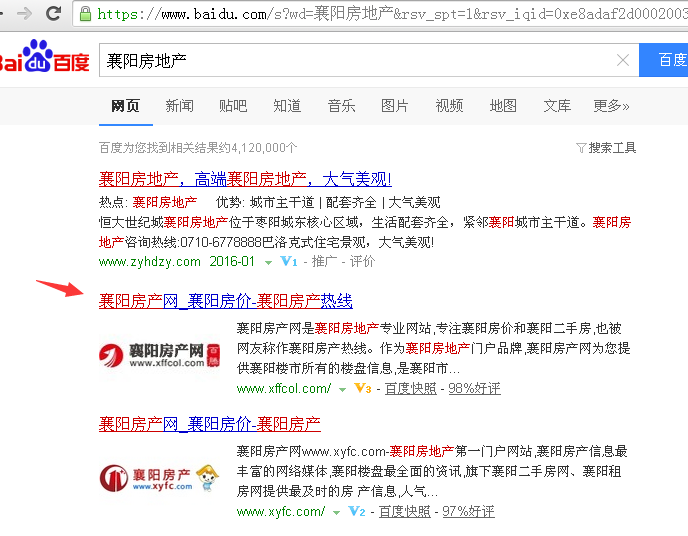This screenshot has width=688, height=536.
Task: Click the green URL www.xffcol.com/
Action: 283,388
